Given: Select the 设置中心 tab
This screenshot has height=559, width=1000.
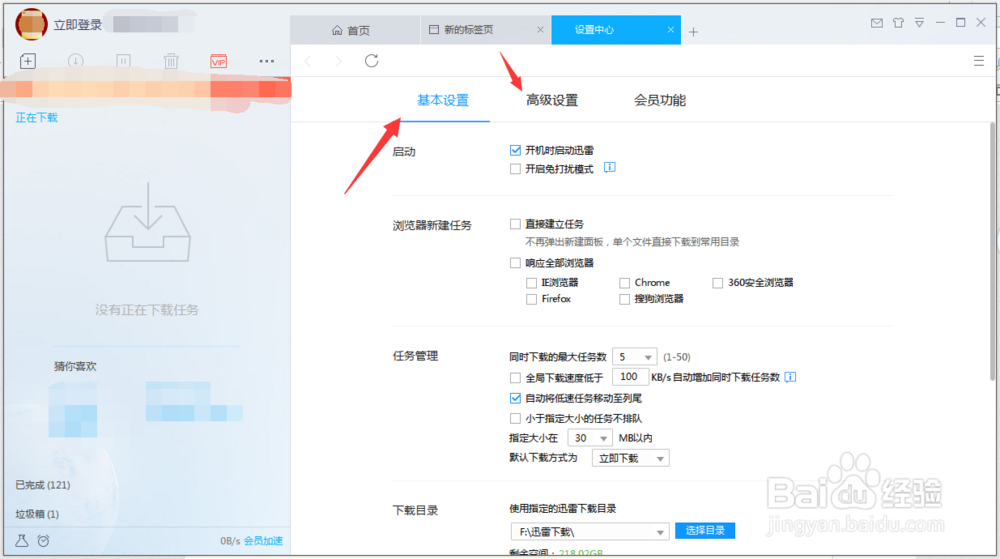Looking at the screenshot, I should [x=615, y=30].
